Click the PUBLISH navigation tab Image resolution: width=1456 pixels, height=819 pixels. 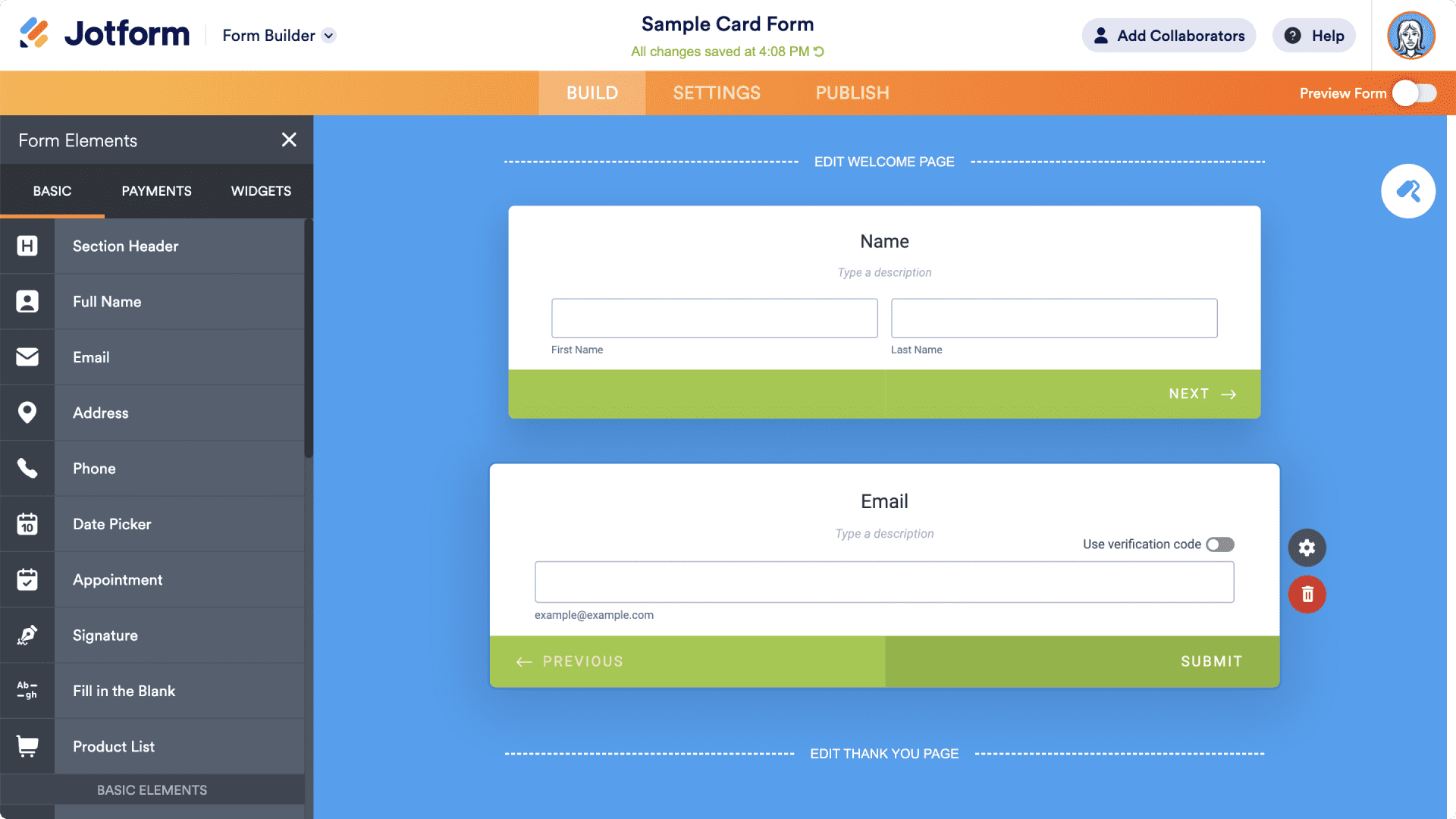852,93
